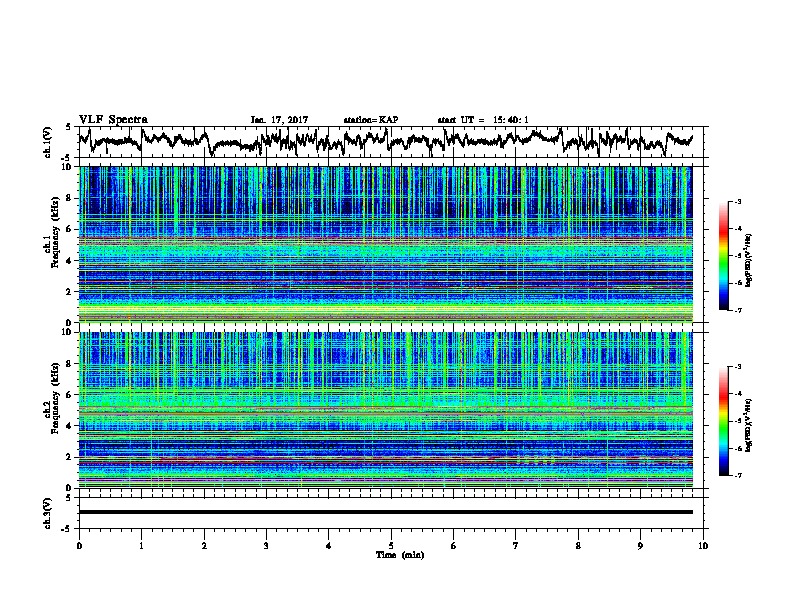The height and width of the screenshot is (612, 792).
Task: Click the 'station=KAP' header label
Action: pyautogui.click(x=371, y=120)
